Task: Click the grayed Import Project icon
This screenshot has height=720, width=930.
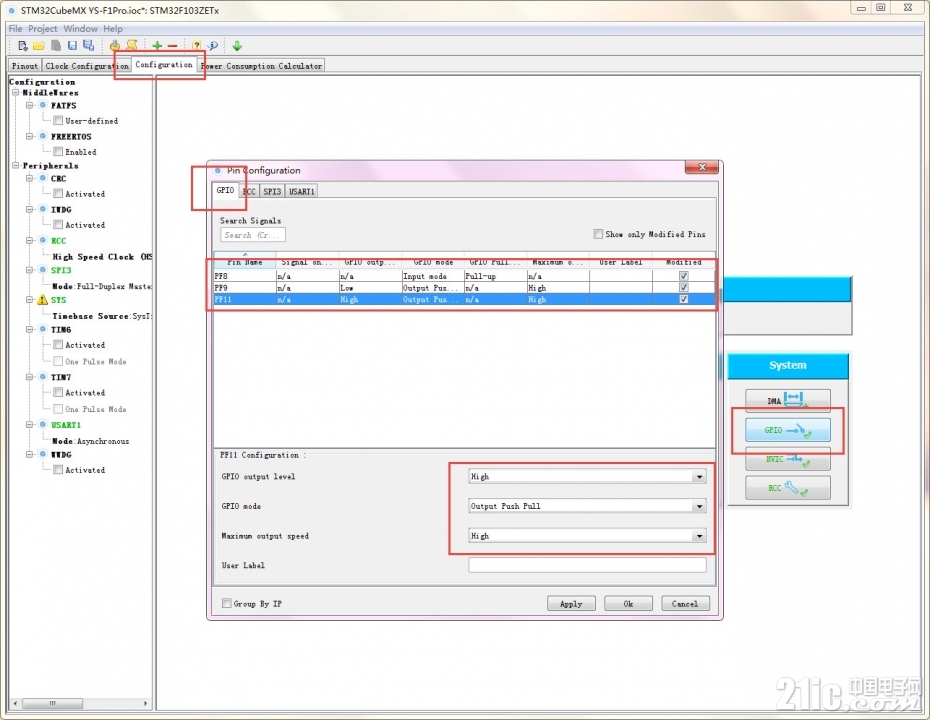Action: pyautogui.click(x=56, y=46)
